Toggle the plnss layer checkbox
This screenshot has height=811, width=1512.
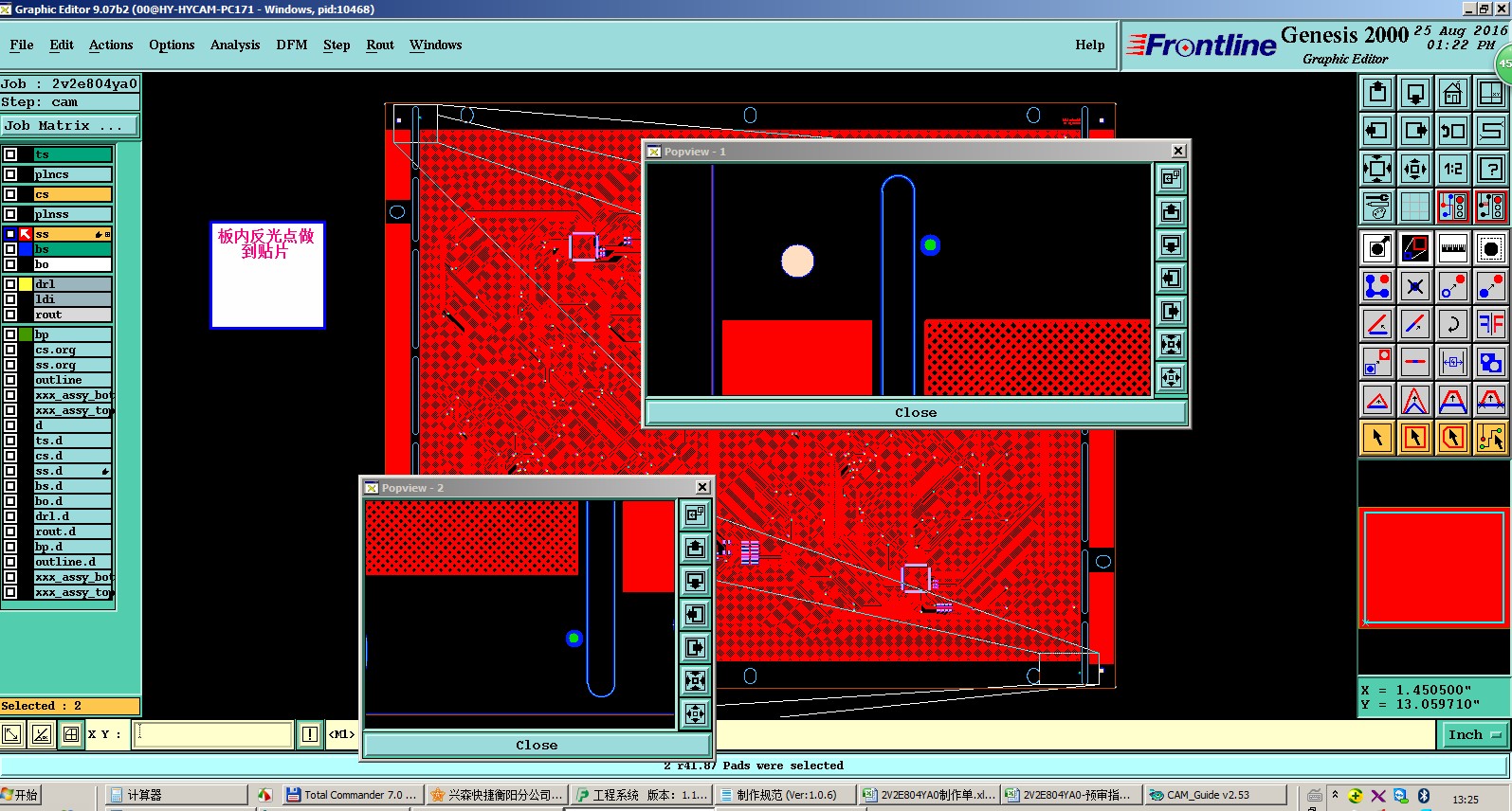click(10, 214)
